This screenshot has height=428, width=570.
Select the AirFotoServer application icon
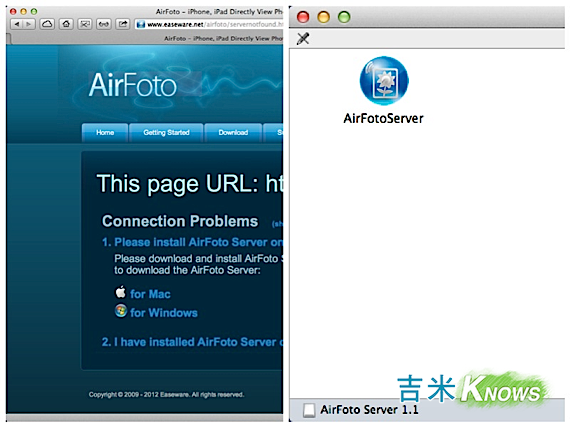tap(384, 81)
